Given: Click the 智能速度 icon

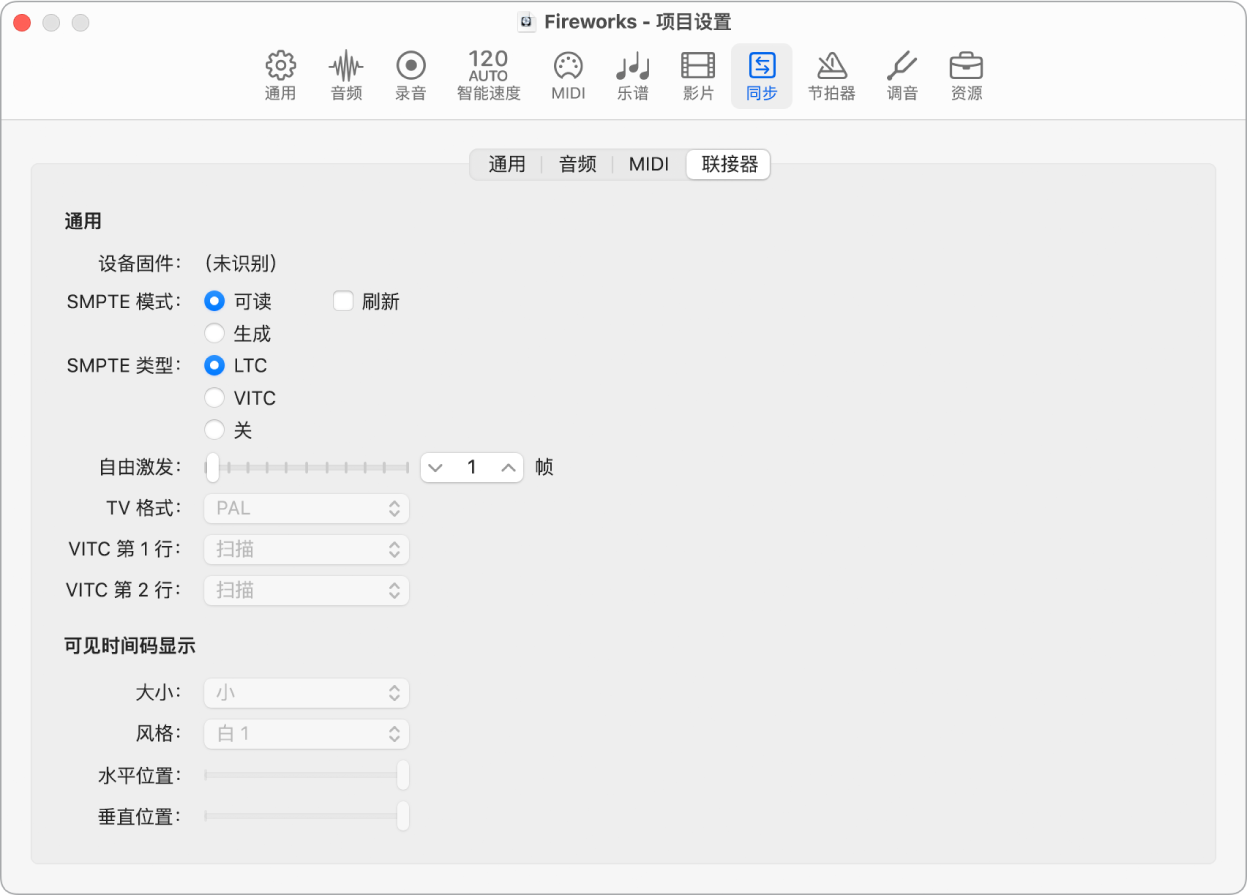Looking at the screenshot, I should [487, 75].
